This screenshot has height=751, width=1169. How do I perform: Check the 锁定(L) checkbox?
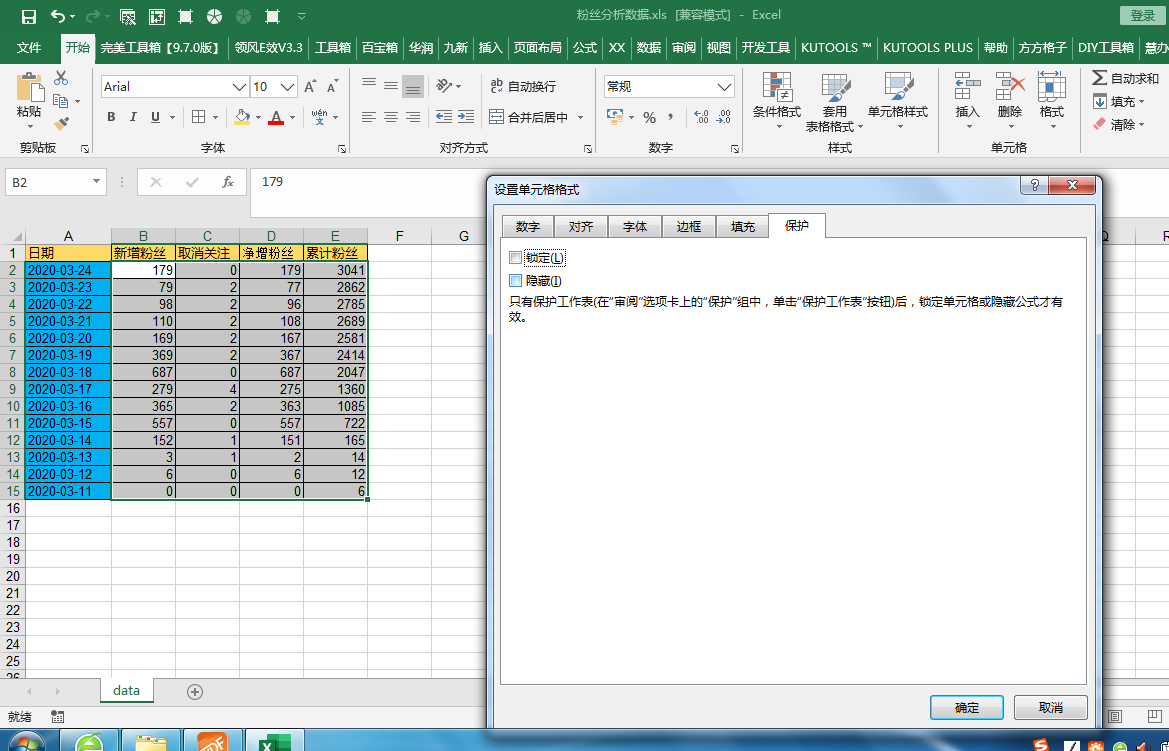[515, 258]
